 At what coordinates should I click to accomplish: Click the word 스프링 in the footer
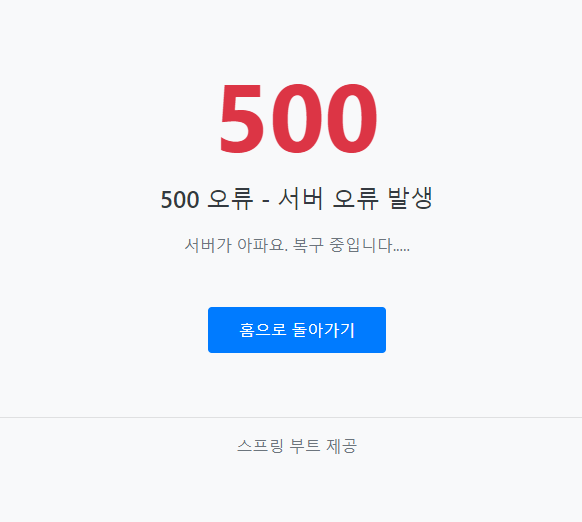[260, 446]
